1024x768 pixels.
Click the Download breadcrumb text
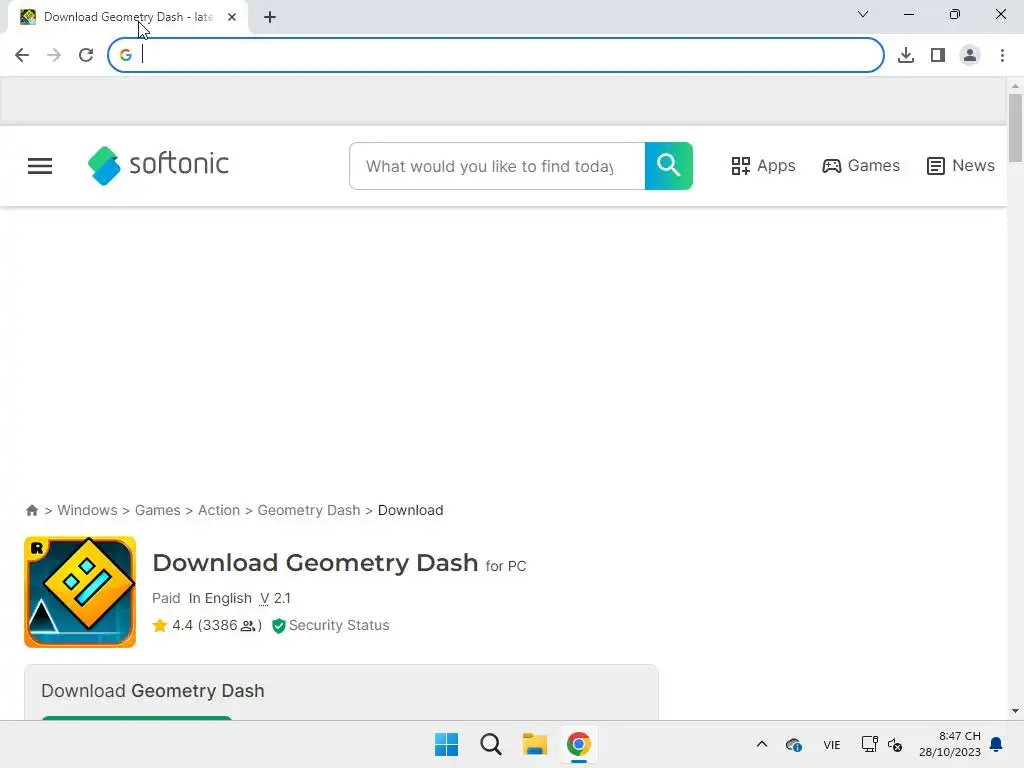410,510
